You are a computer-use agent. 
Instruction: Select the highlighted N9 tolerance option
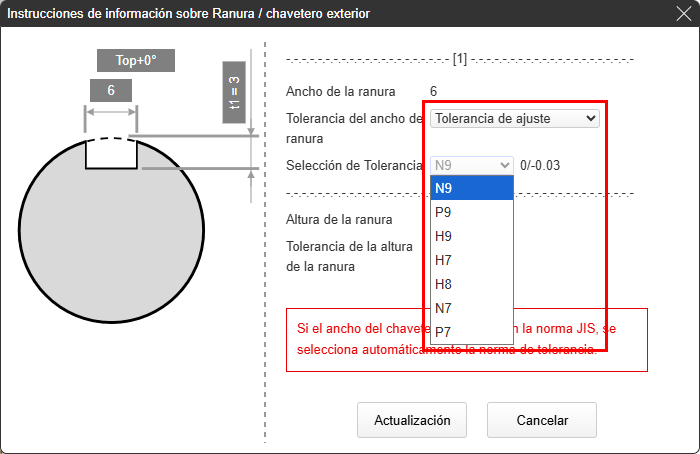471,188
